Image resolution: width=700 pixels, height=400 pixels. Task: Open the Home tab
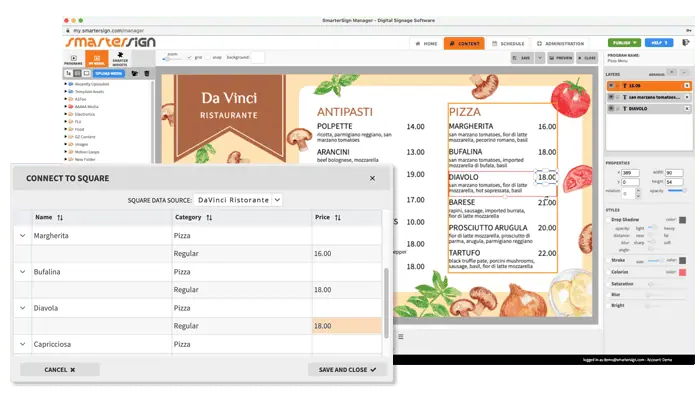click(x=426, y=43)
